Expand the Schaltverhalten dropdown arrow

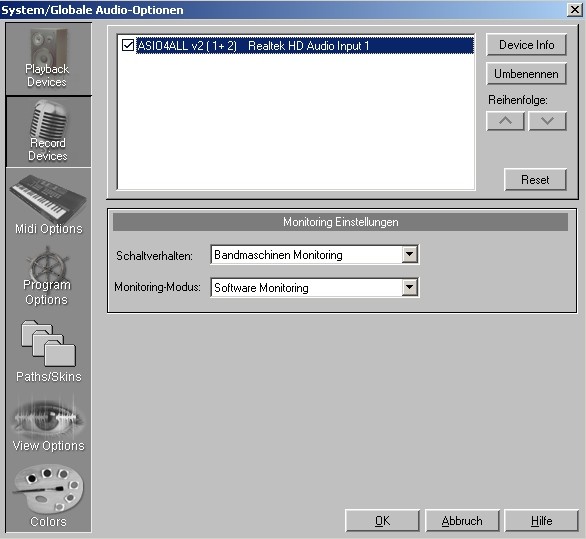coord(410,255)
